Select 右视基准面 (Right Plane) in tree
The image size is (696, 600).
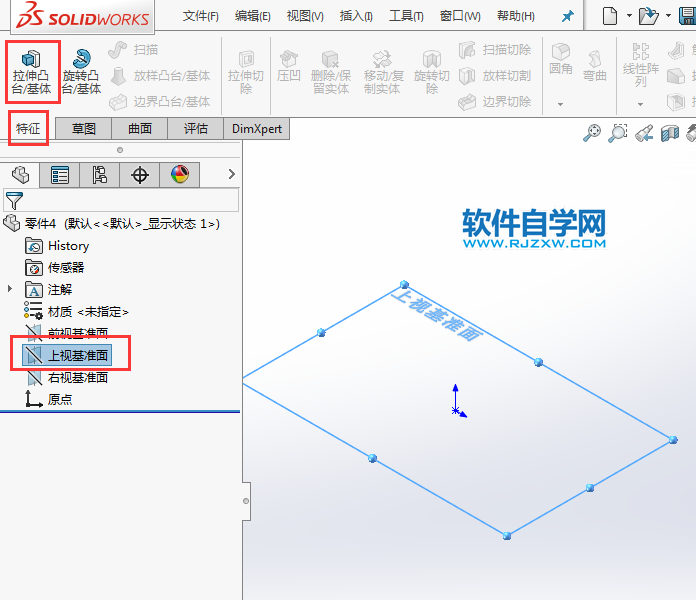coord(67,378)
